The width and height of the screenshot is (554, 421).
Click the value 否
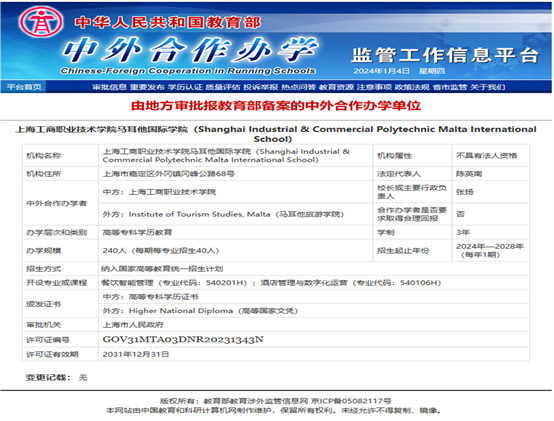tap(460, 214)
